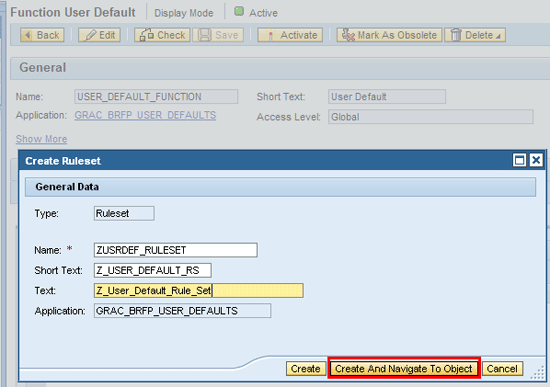
Task: Open the GRAC_BRFP_USER_DEFAULTS application link
Action: [145, 115]
